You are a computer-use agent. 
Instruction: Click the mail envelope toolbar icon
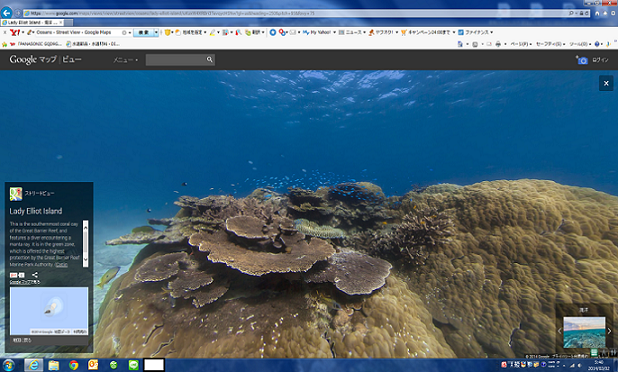tap(293, 32)
